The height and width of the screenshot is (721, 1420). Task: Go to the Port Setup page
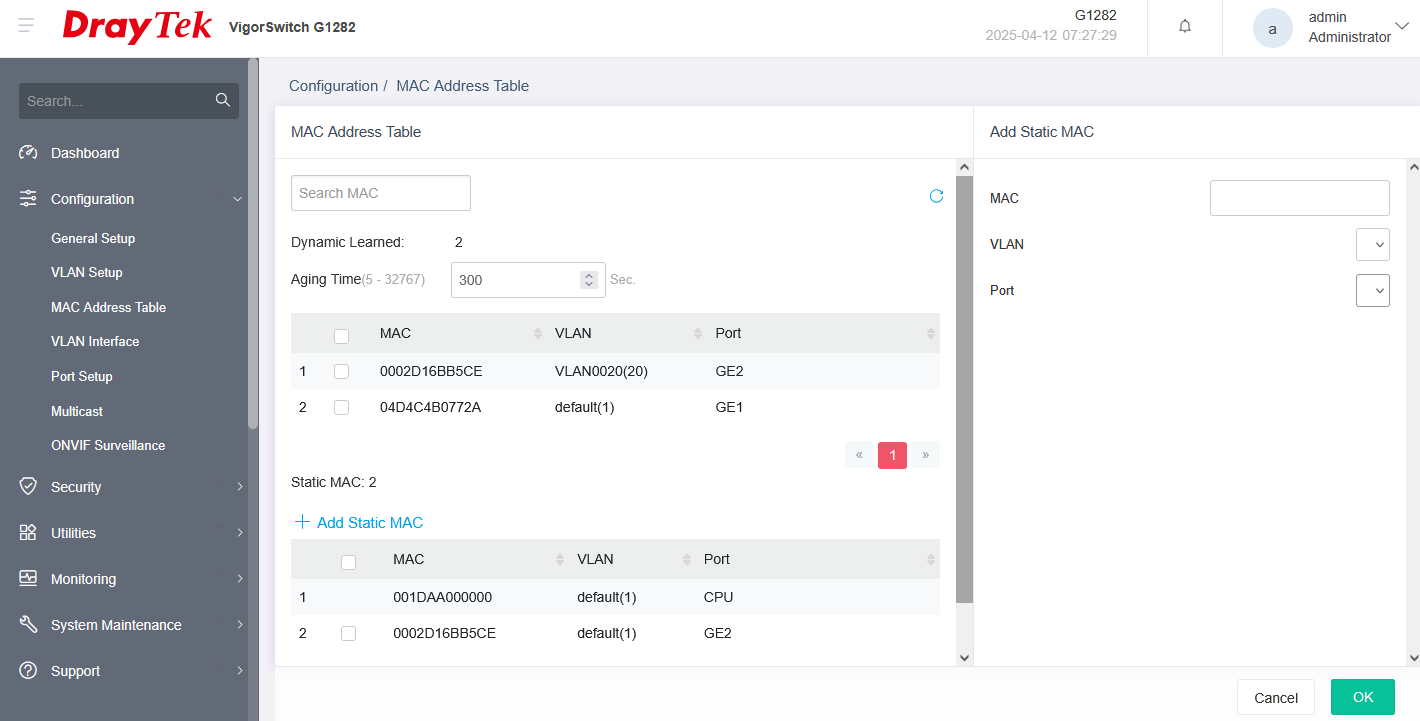(x=82, y=376)
